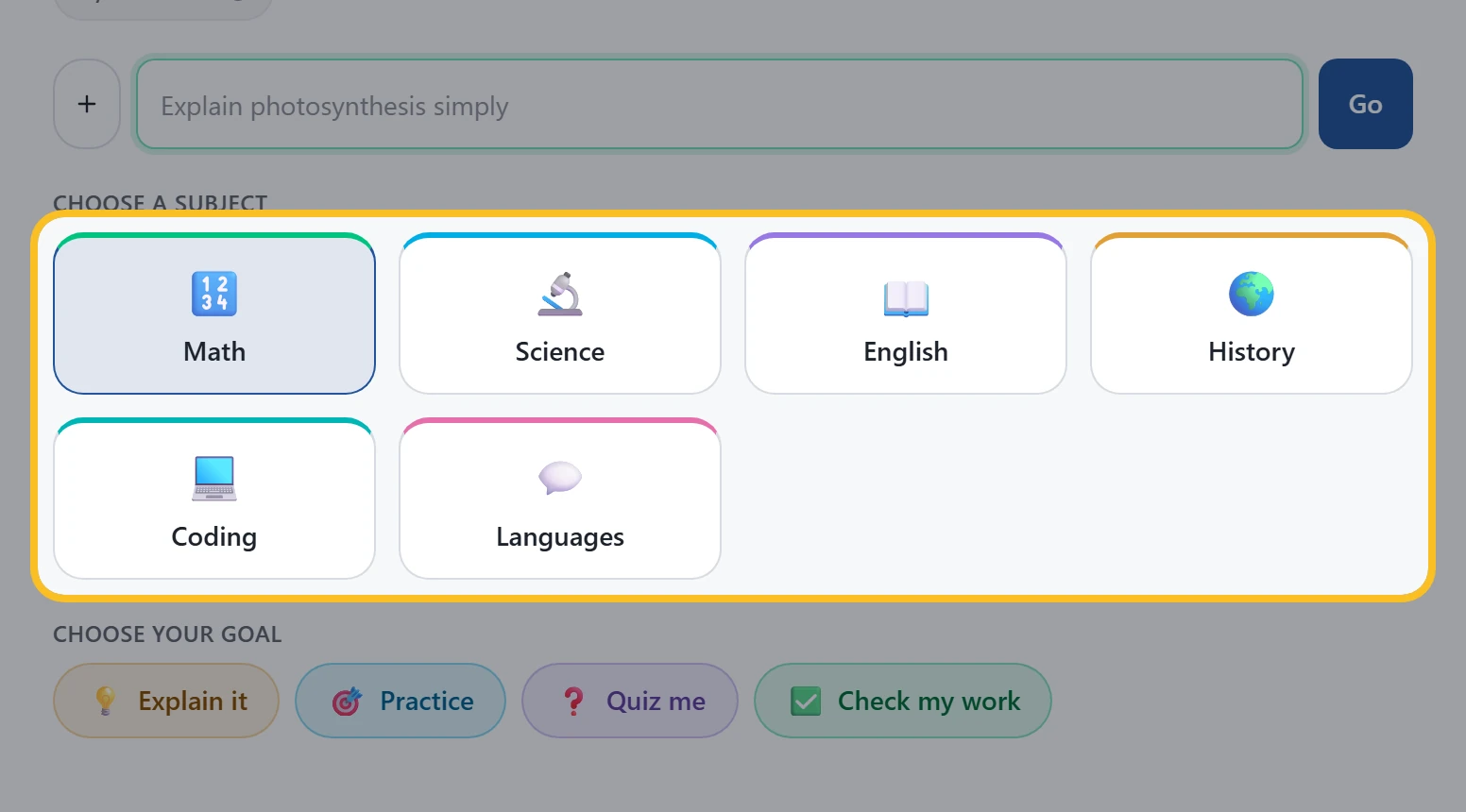Click the plus attachment button
The image size is (1466, 812).
click(x=87, y=104)
